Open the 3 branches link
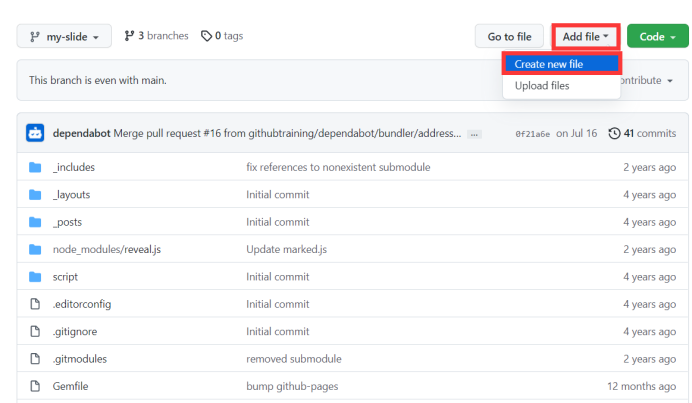This screenshot has width=692, height=403. 156,36
